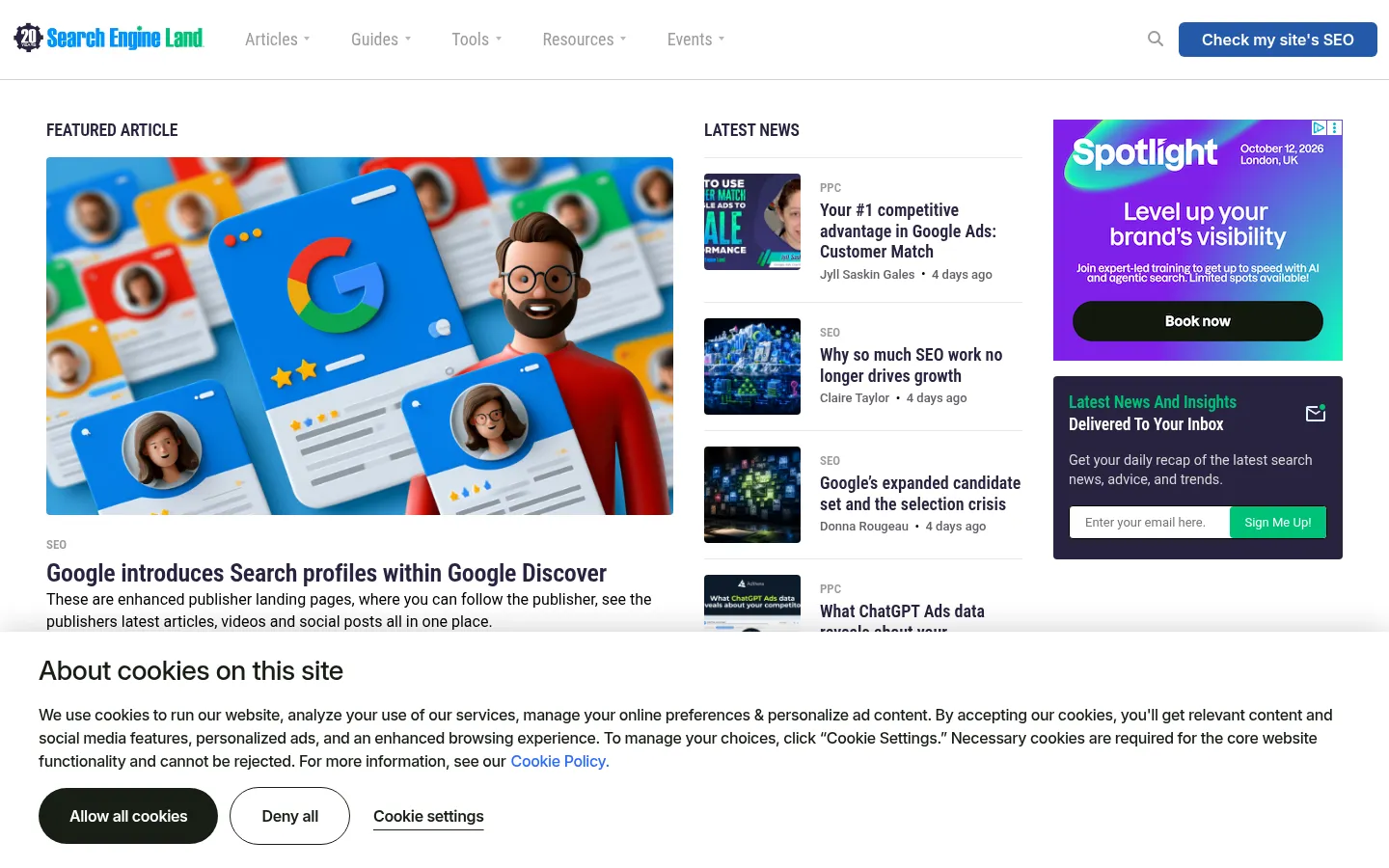Image resolution: width=1389 pixels, height=868 pixels.
Task: Click the SEO work article thumbnail
Action: pyautogui.click(x=752, y=366)
